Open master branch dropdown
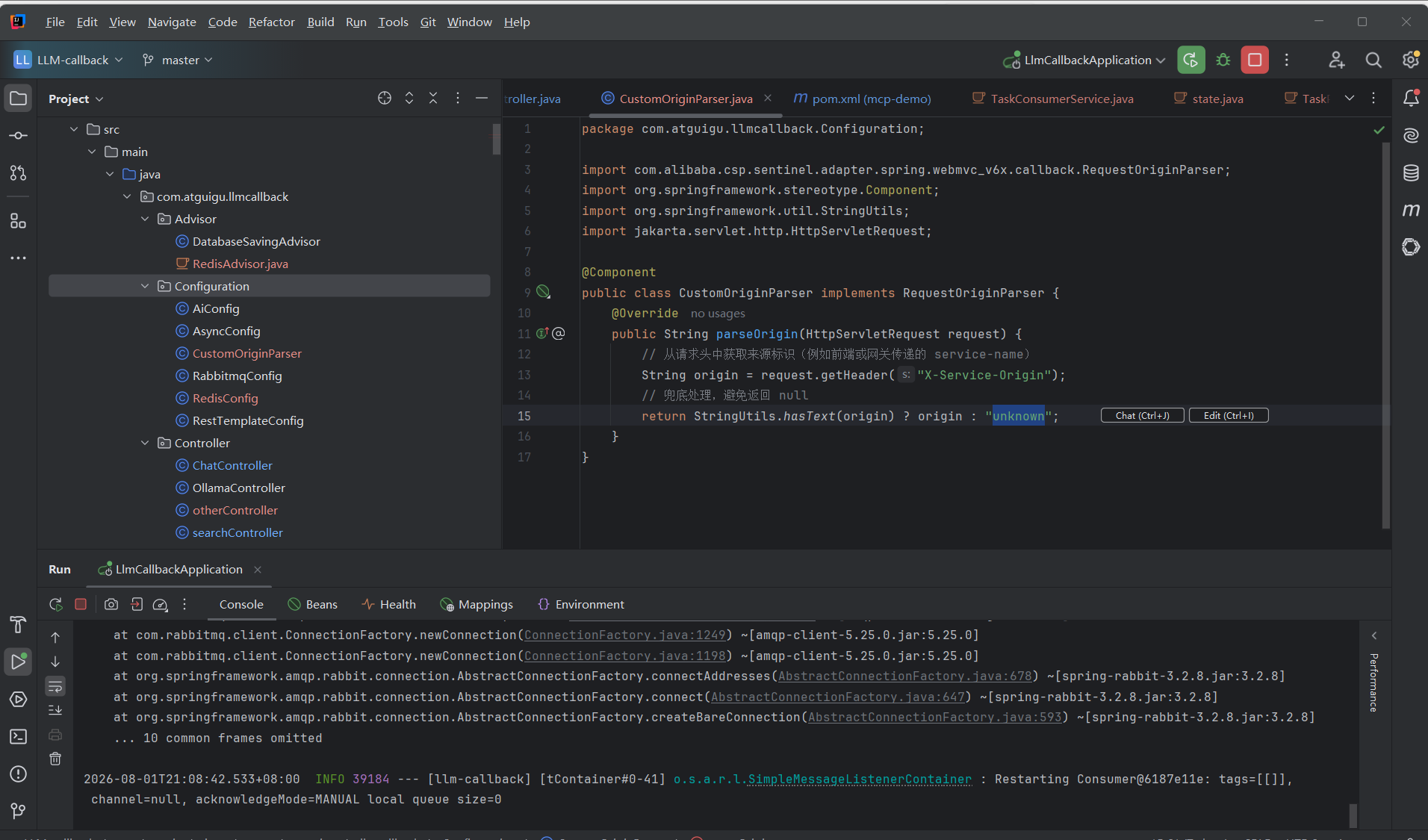This screenshot has width=1428, height=840. 178,60
